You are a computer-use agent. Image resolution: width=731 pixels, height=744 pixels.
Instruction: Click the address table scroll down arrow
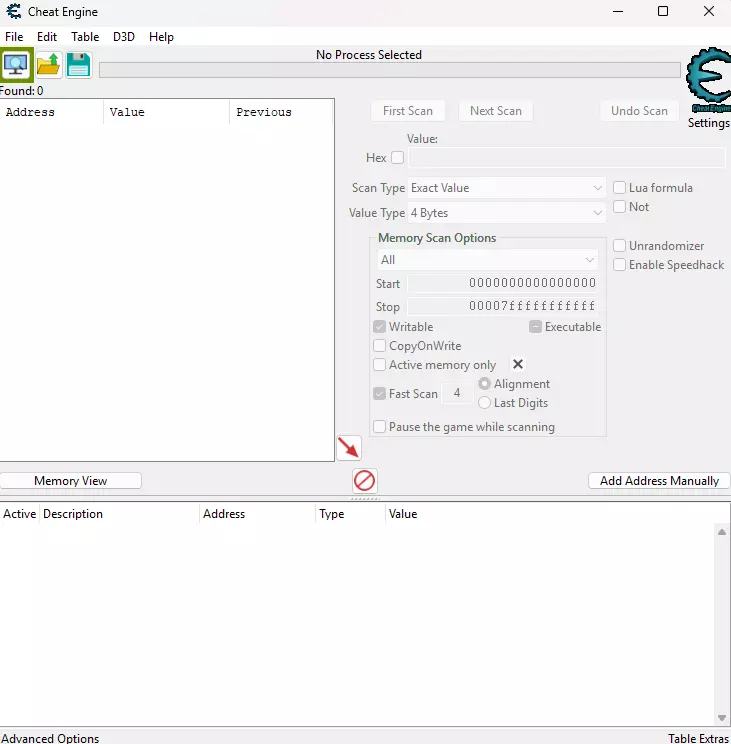click(722, 718)
